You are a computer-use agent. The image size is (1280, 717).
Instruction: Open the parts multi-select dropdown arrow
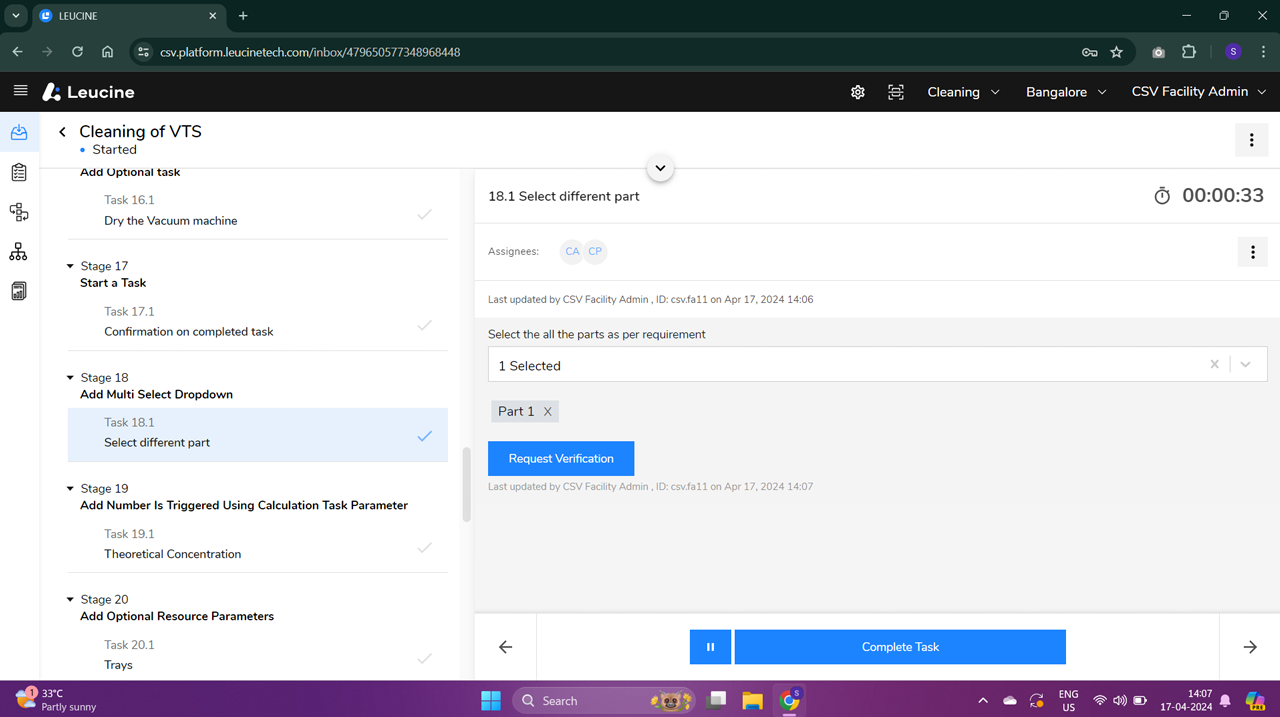pos(1245,365)
